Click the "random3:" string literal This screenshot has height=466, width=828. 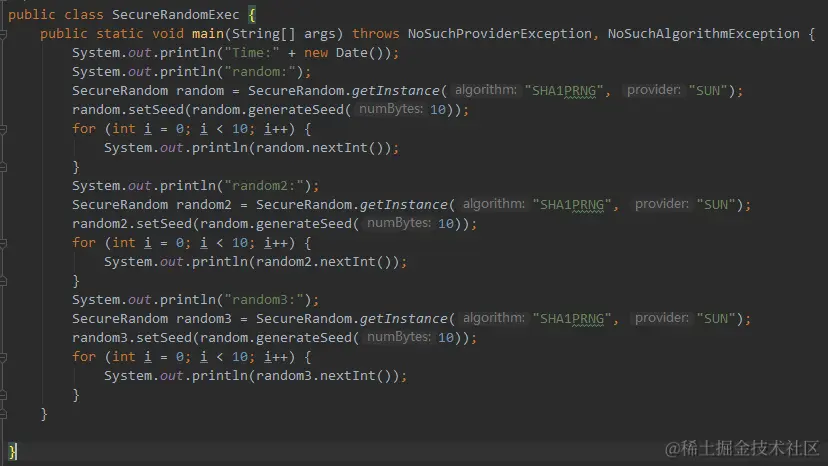[264, 300]
